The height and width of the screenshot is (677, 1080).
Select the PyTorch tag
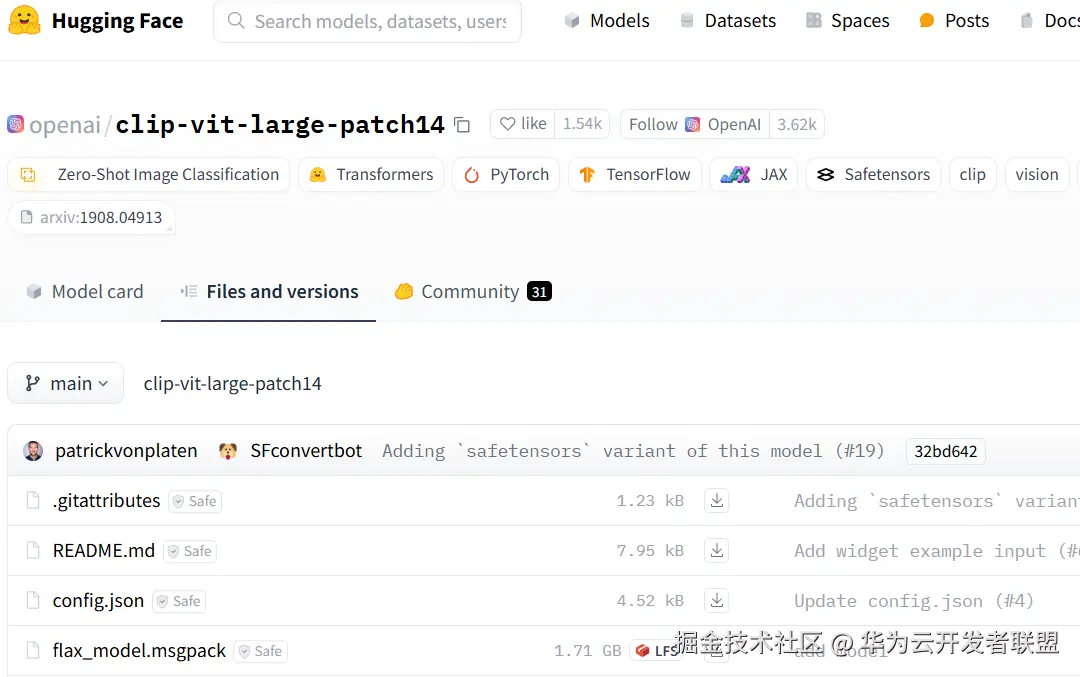506,175
